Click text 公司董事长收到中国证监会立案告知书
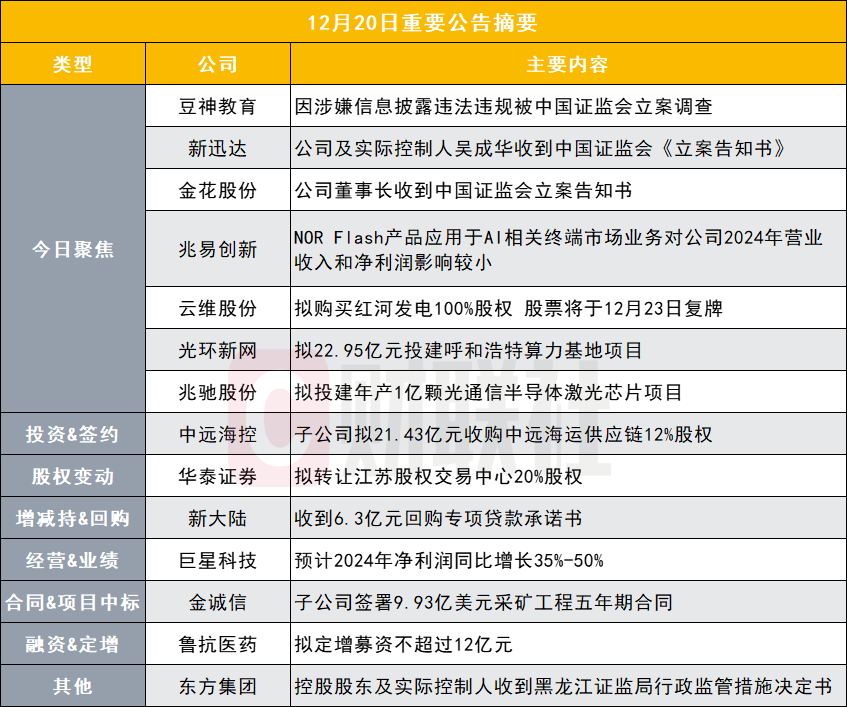847x707 pixels. (463, 190)
